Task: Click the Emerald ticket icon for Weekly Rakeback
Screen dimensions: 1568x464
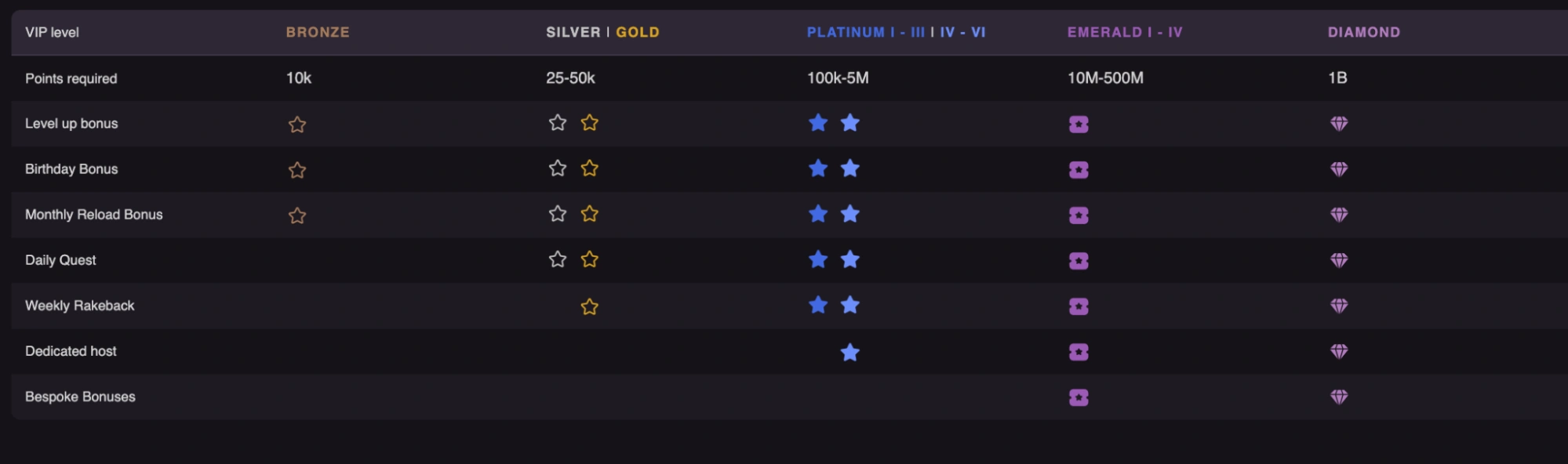Action: point(1079,306)
